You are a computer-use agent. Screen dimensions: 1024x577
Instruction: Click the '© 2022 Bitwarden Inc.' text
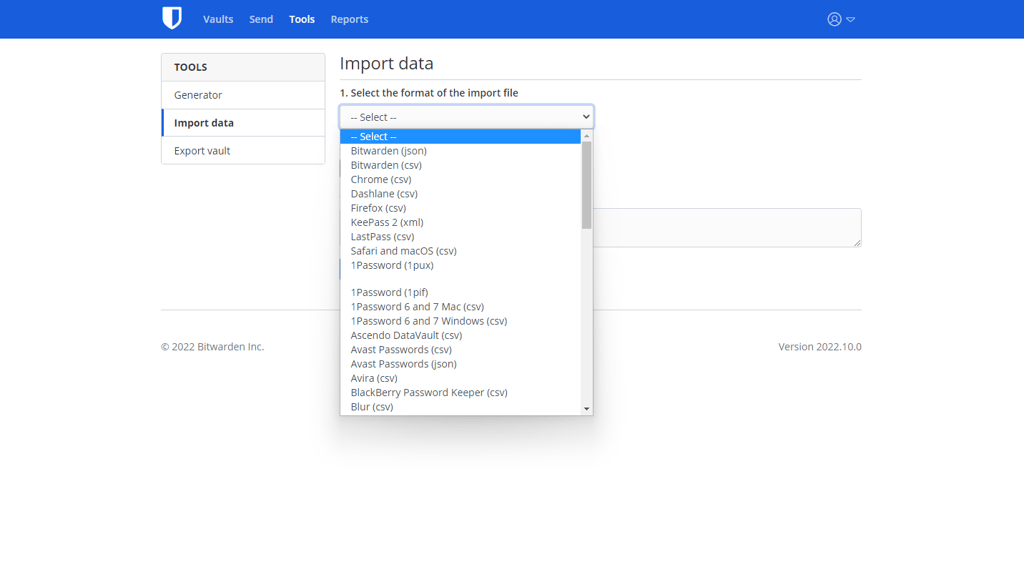[212, 347]
